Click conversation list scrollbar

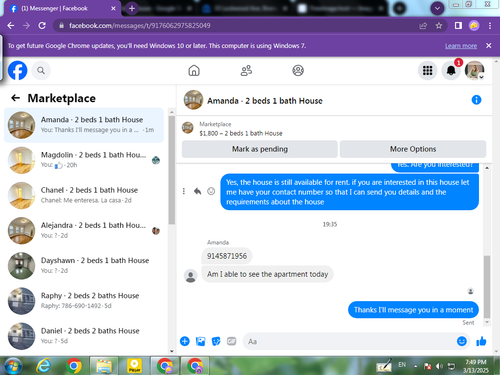[172, 170]
